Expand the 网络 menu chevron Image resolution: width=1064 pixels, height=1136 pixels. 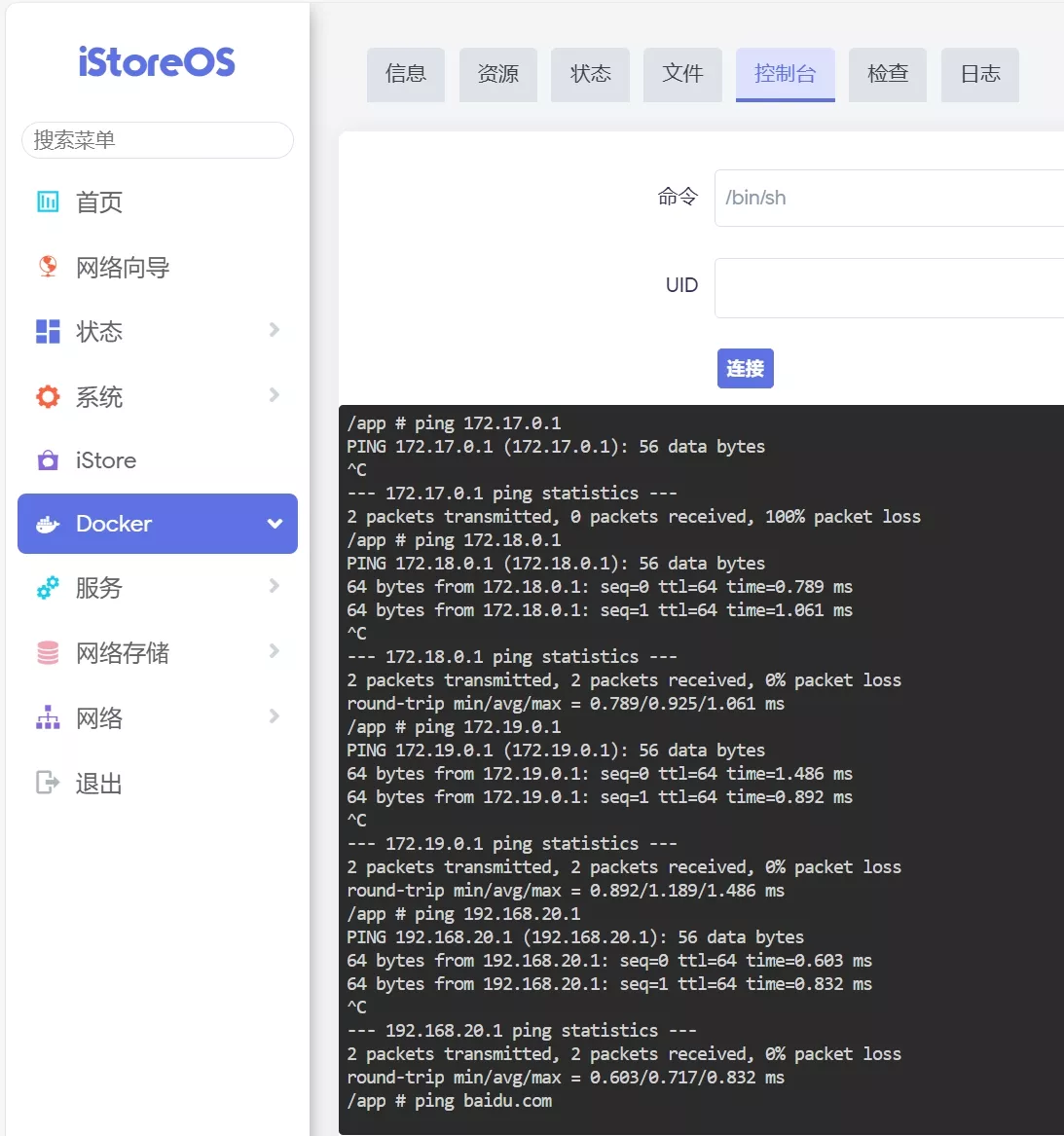(x=274, y=715)
